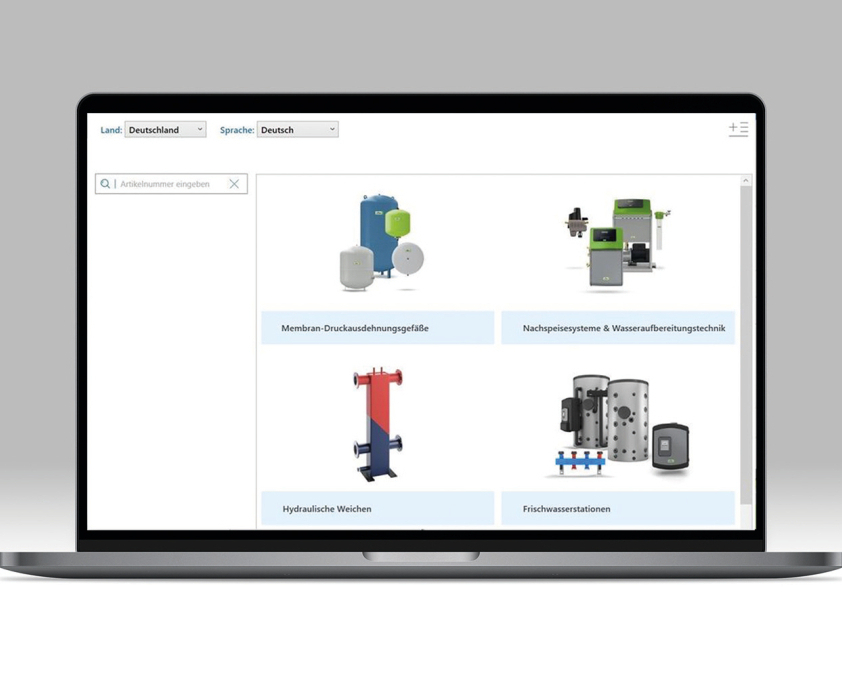Select the Frischwasserstationen category label
The image size is (842, 675).
click(618, 508)
